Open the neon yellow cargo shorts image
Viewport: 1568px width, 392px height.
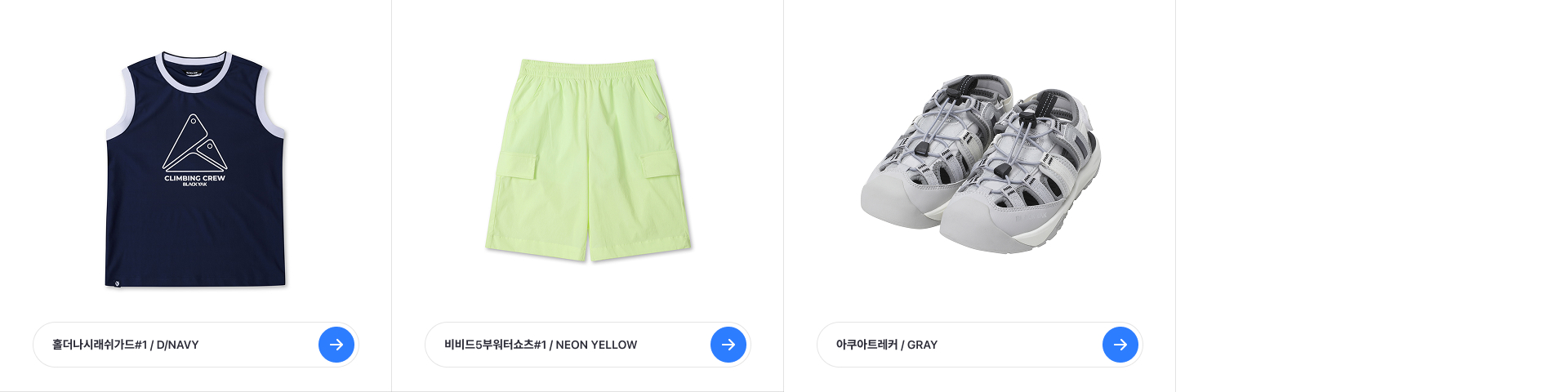pyautogui.click(x=588, y=160)
